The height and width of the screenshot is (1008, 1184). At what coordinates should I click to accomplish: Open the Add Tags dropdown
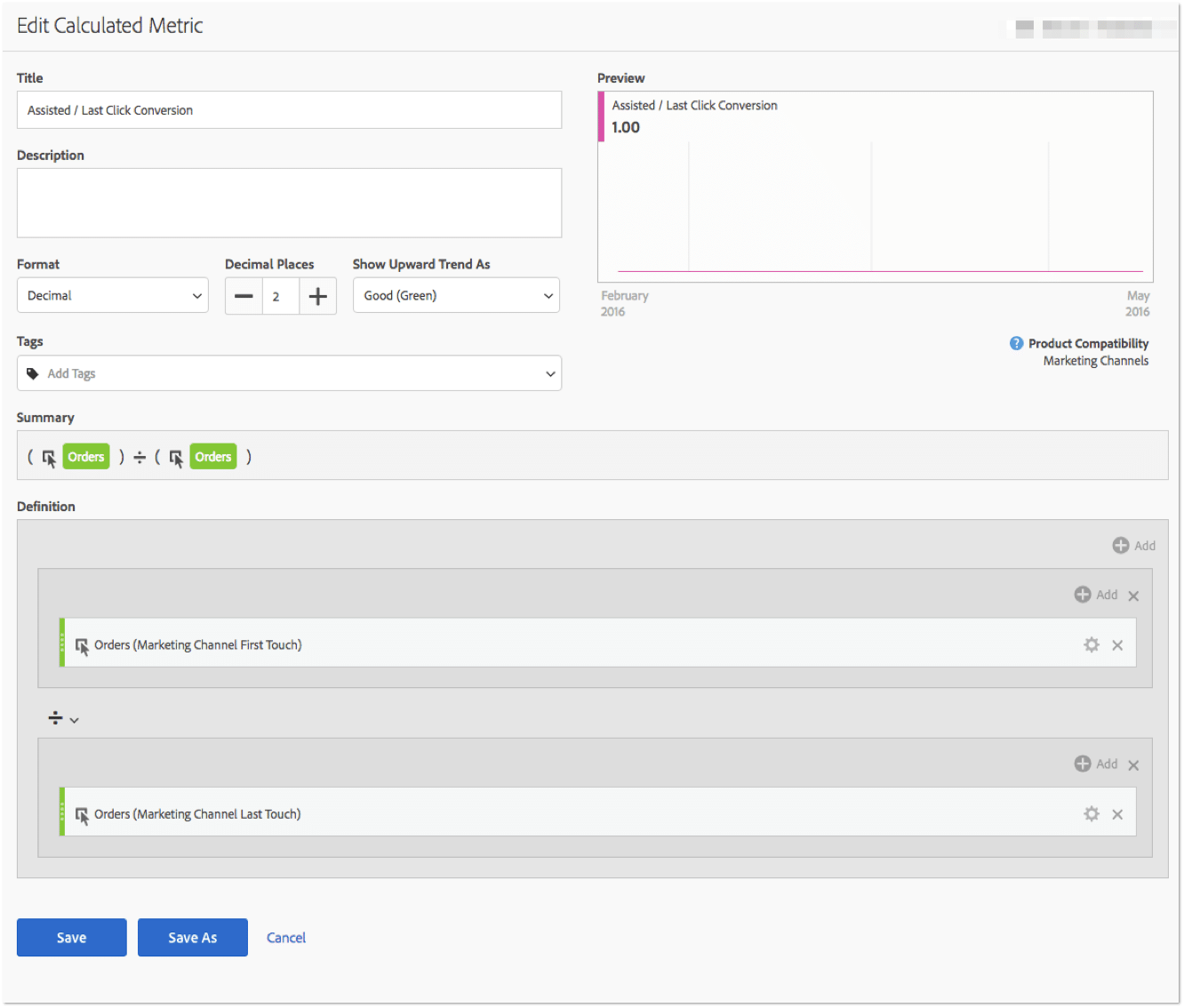tap(550, 373)
